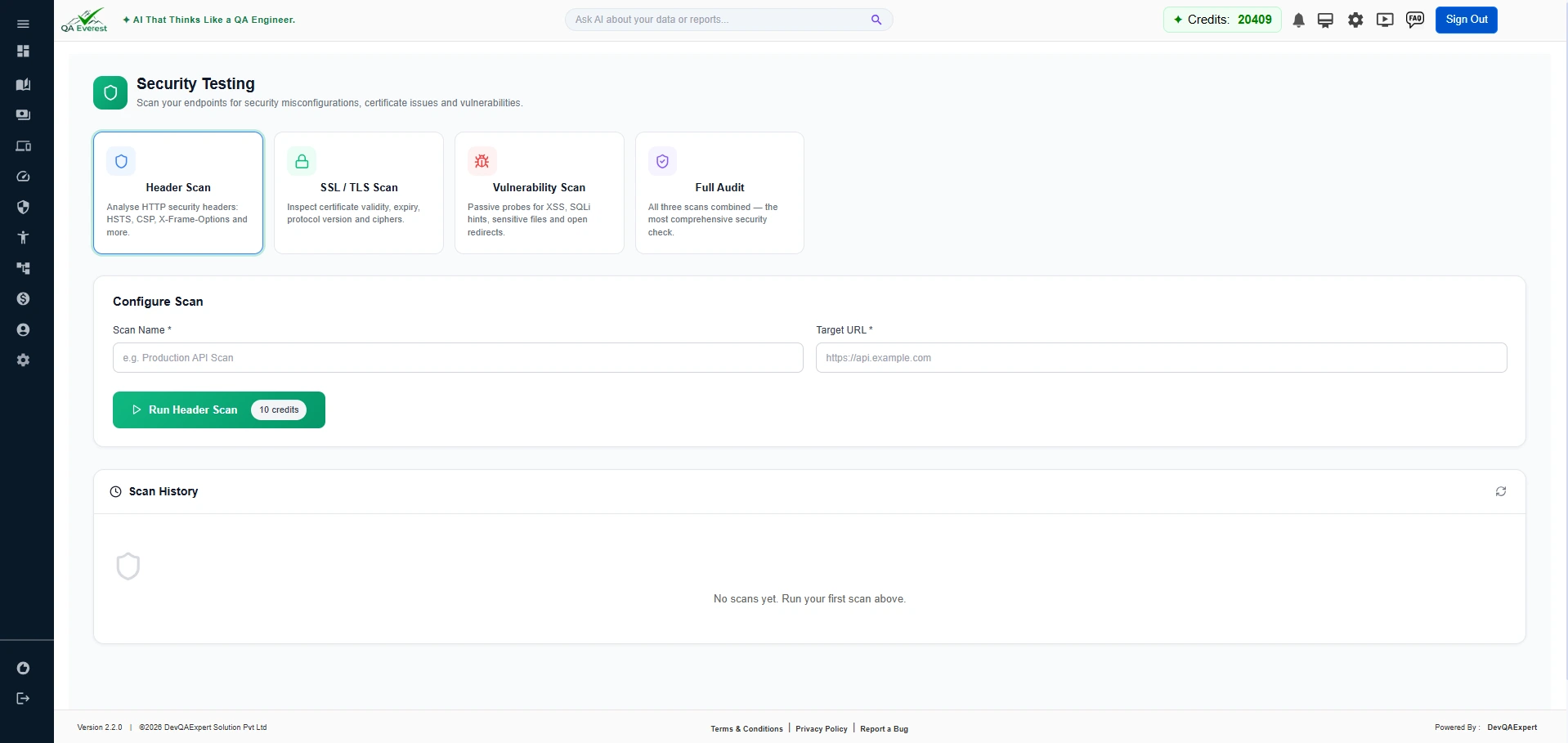This screenshot has width=1568, height=743.
Task: Select the security shield icon in the sidebar
Action: click(x=23, y=207)
